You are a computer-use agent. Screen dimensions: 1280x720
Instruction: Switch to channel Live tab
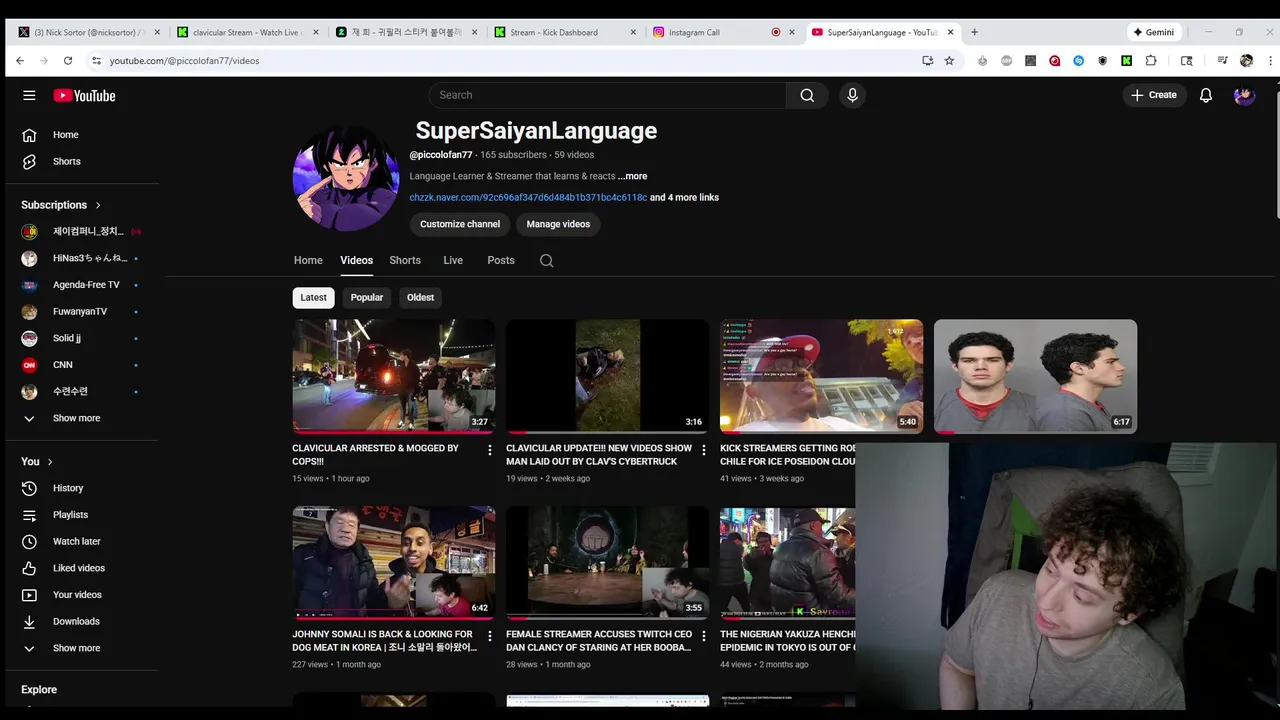[x=453, y=260]
